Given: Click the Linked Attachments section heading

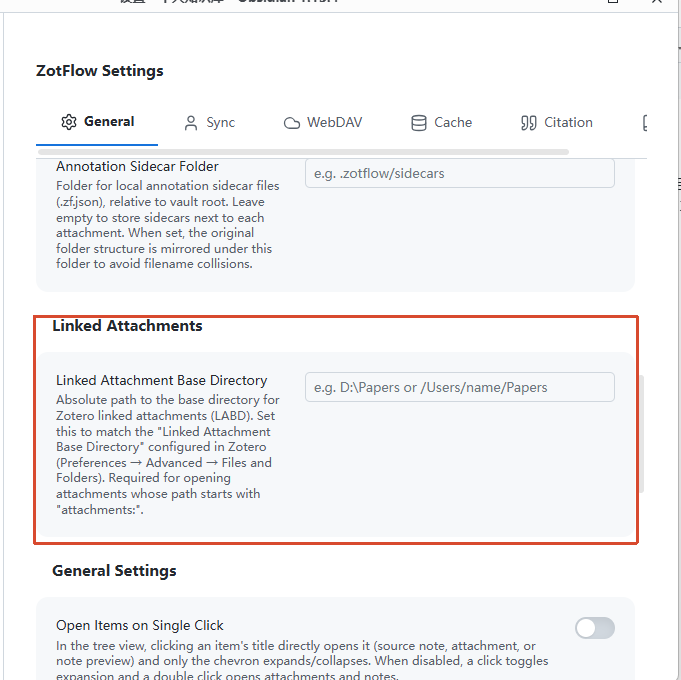Looking at the screenshot, I should (x=127, y=326).
